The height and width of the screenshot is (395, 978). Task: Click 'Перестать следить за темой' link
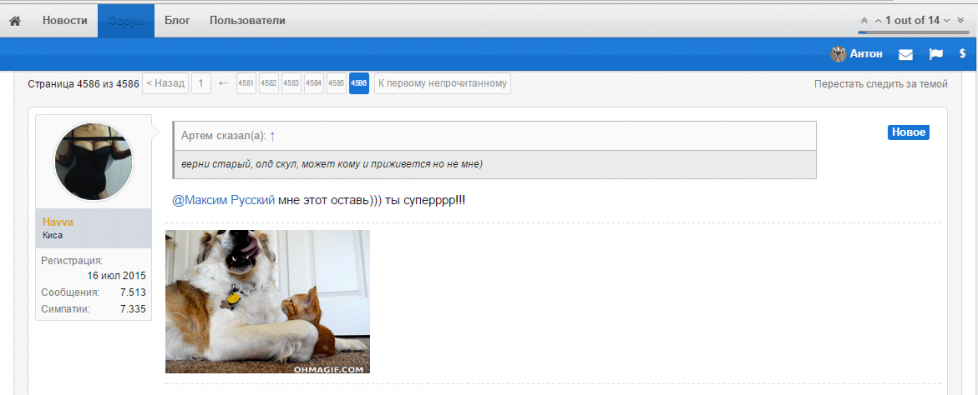pyautogui.click(x=881, y=84)
